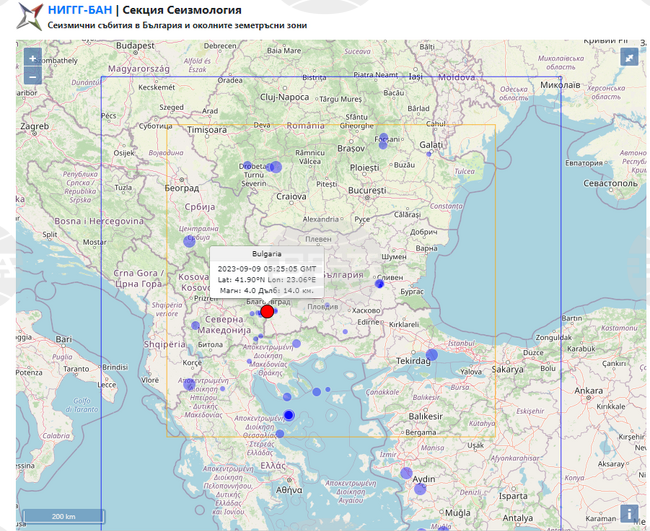The height and width of the screenshot is (531, 650).
Task: Toggle full-screen map view
Action: point(629,59)
